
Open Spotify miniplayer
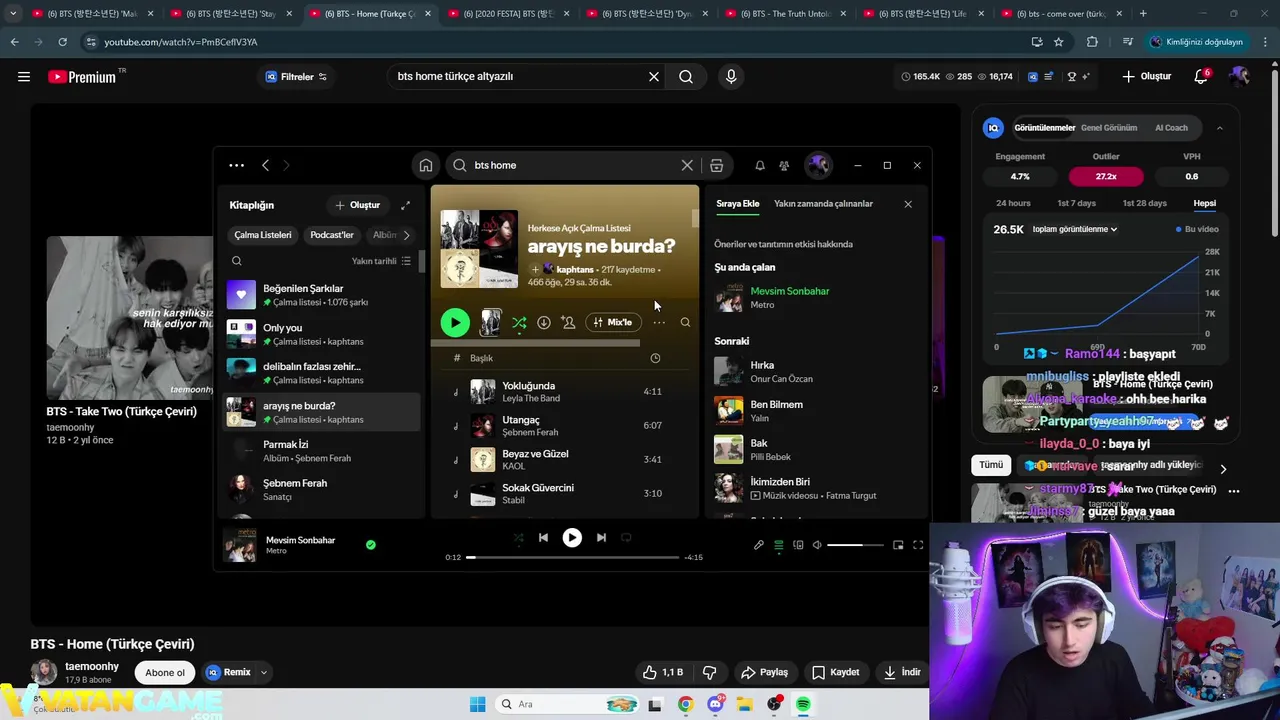898,545
